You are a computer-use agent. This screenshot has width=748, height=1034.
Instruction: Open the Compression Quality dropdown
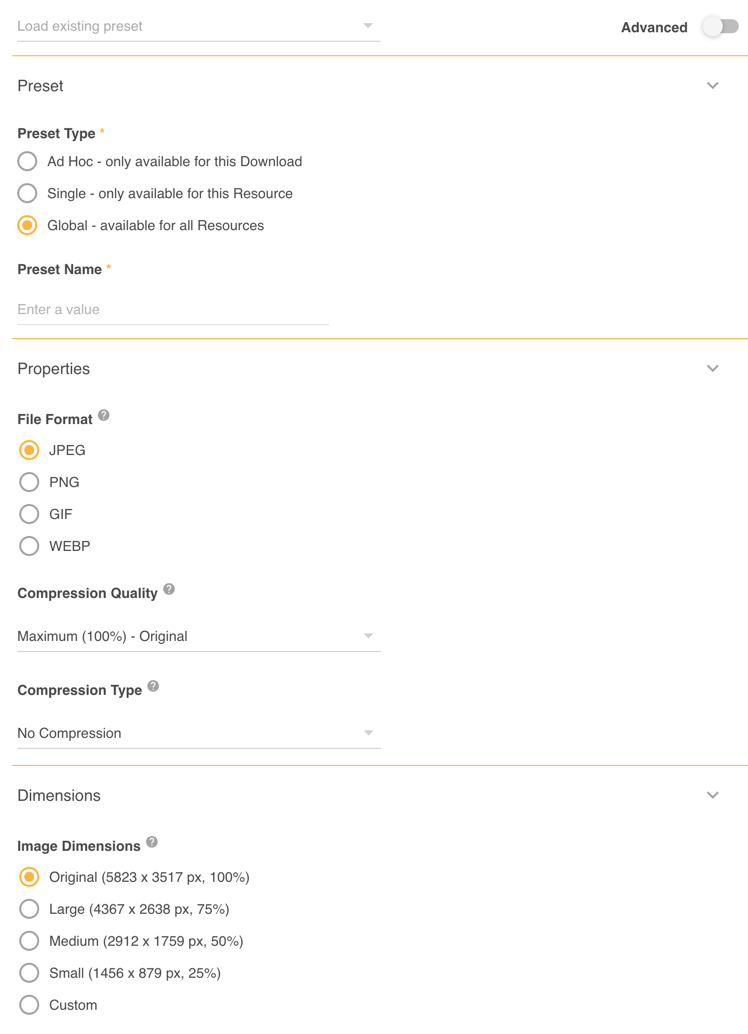coord(198,637)
